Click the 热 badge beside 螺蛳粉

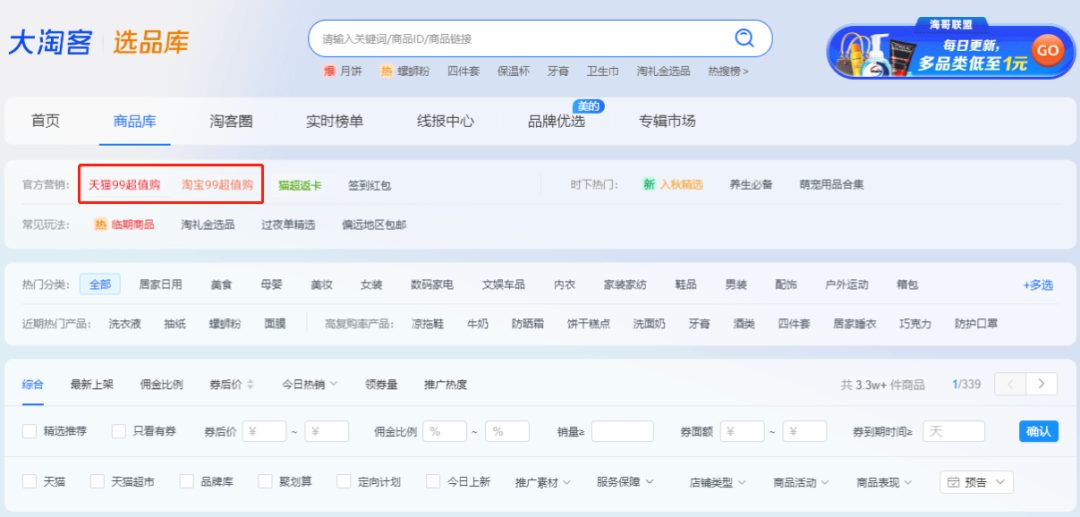(386, 71)
